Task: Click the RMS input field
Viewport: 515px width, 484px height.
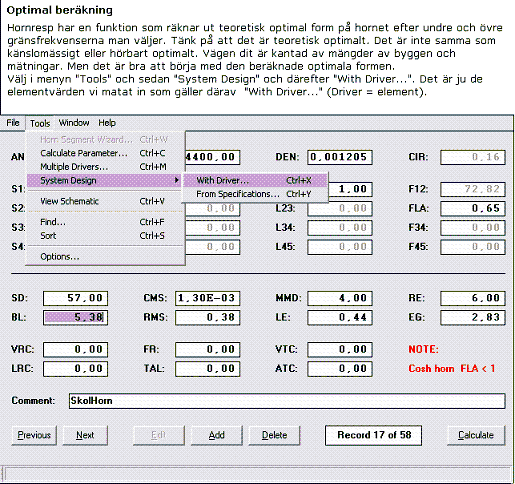Action: 207,317
